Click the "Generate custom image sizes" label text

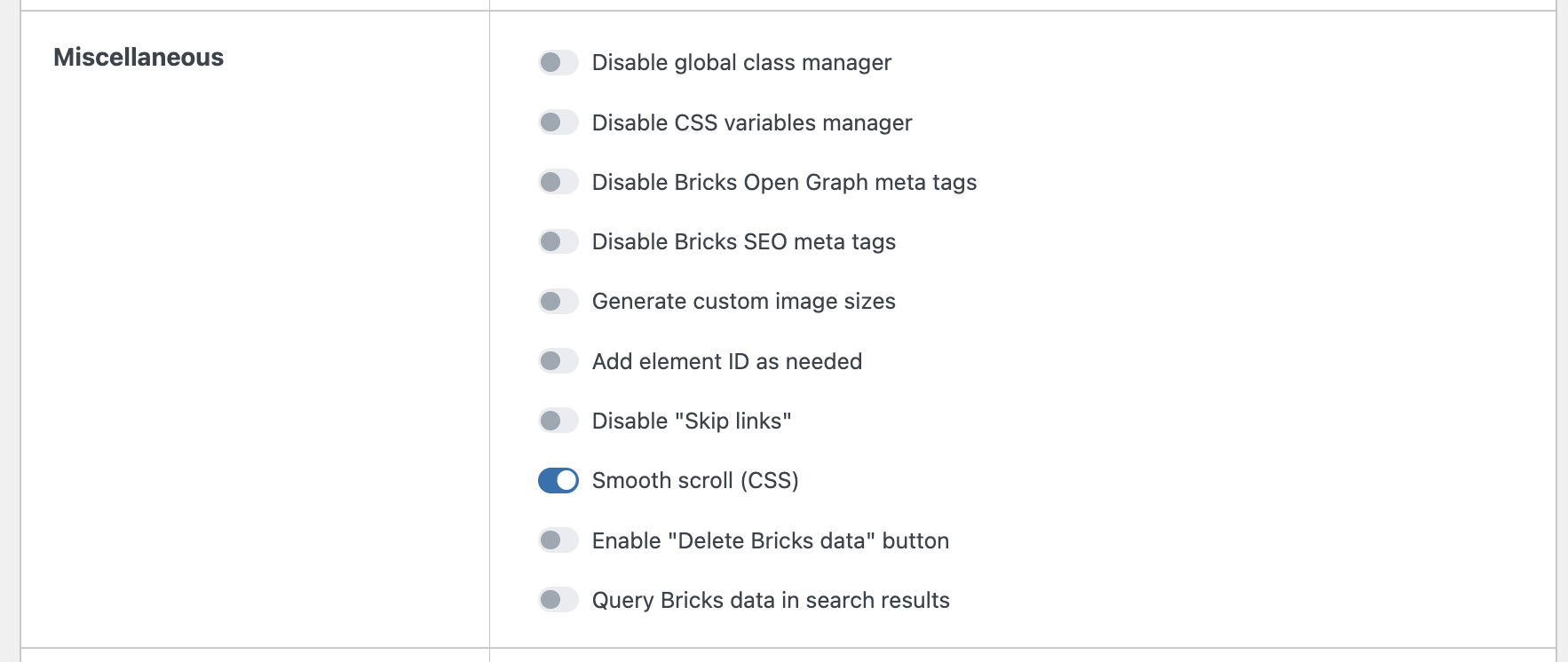(743, 302)
